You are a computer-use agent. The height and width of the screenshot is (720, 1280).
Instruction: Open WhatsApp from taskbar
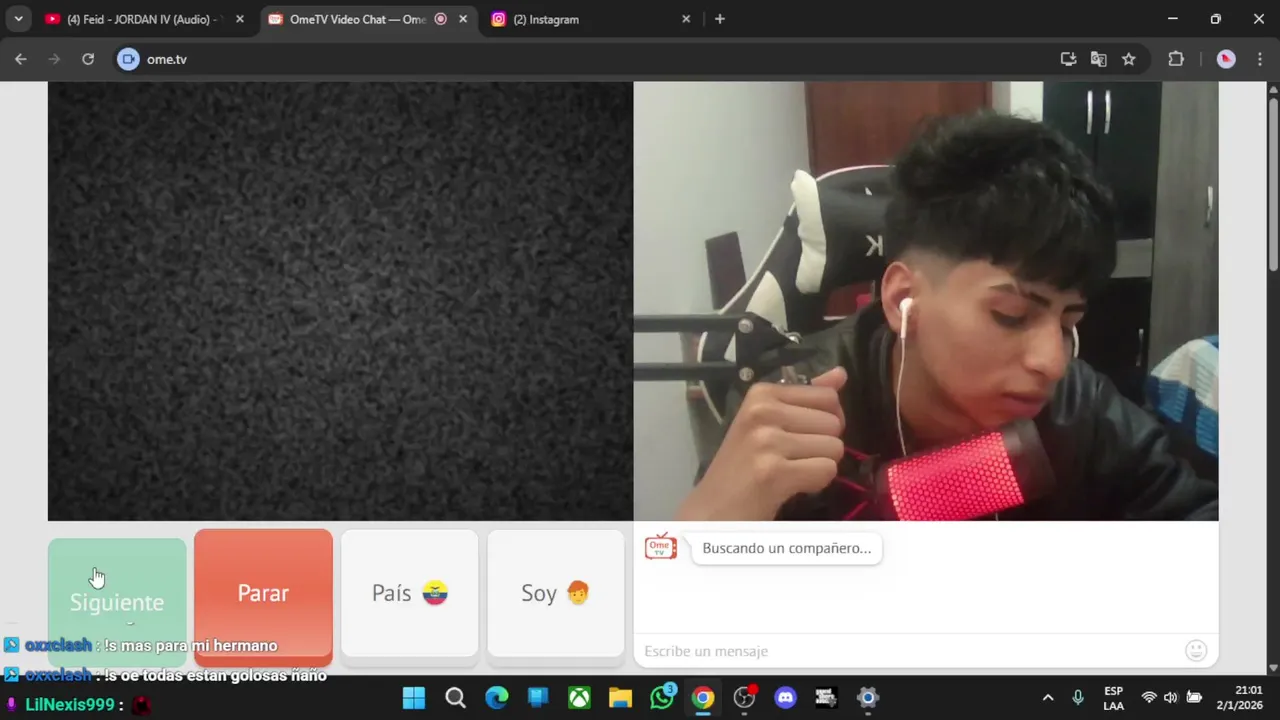pyautogui.click(x=662, y=698)
